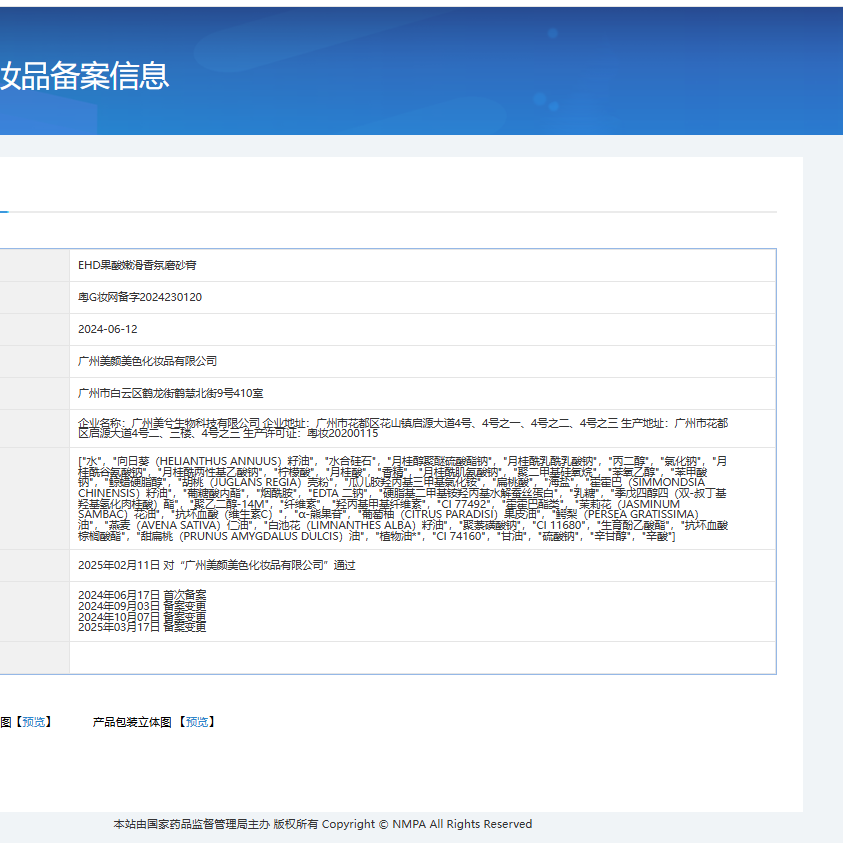Select the 2024年06月17日 首次备案 record
The width and height of the screenshot is (843, 843).
coord(145,594)
